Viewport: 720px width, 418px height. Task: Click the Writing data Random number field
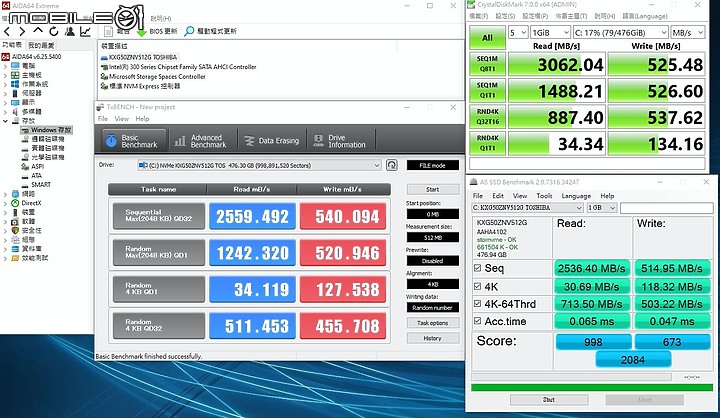pos(433,307)
